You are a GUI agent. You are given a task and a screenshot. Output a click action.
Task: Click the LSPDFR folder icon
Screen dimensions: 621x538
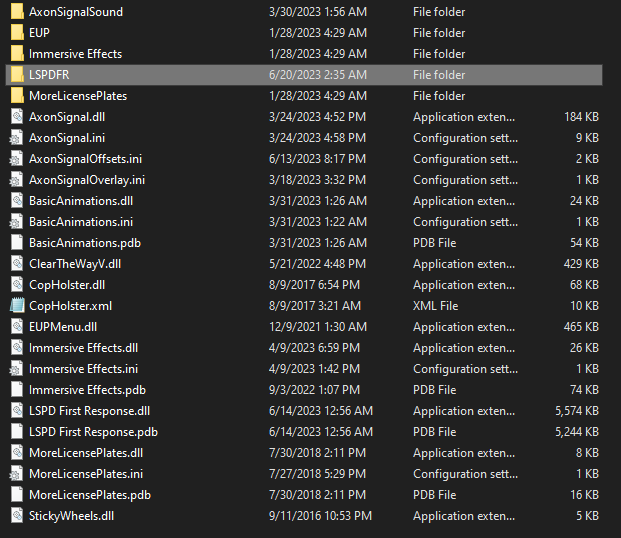[x=17, y=75]
